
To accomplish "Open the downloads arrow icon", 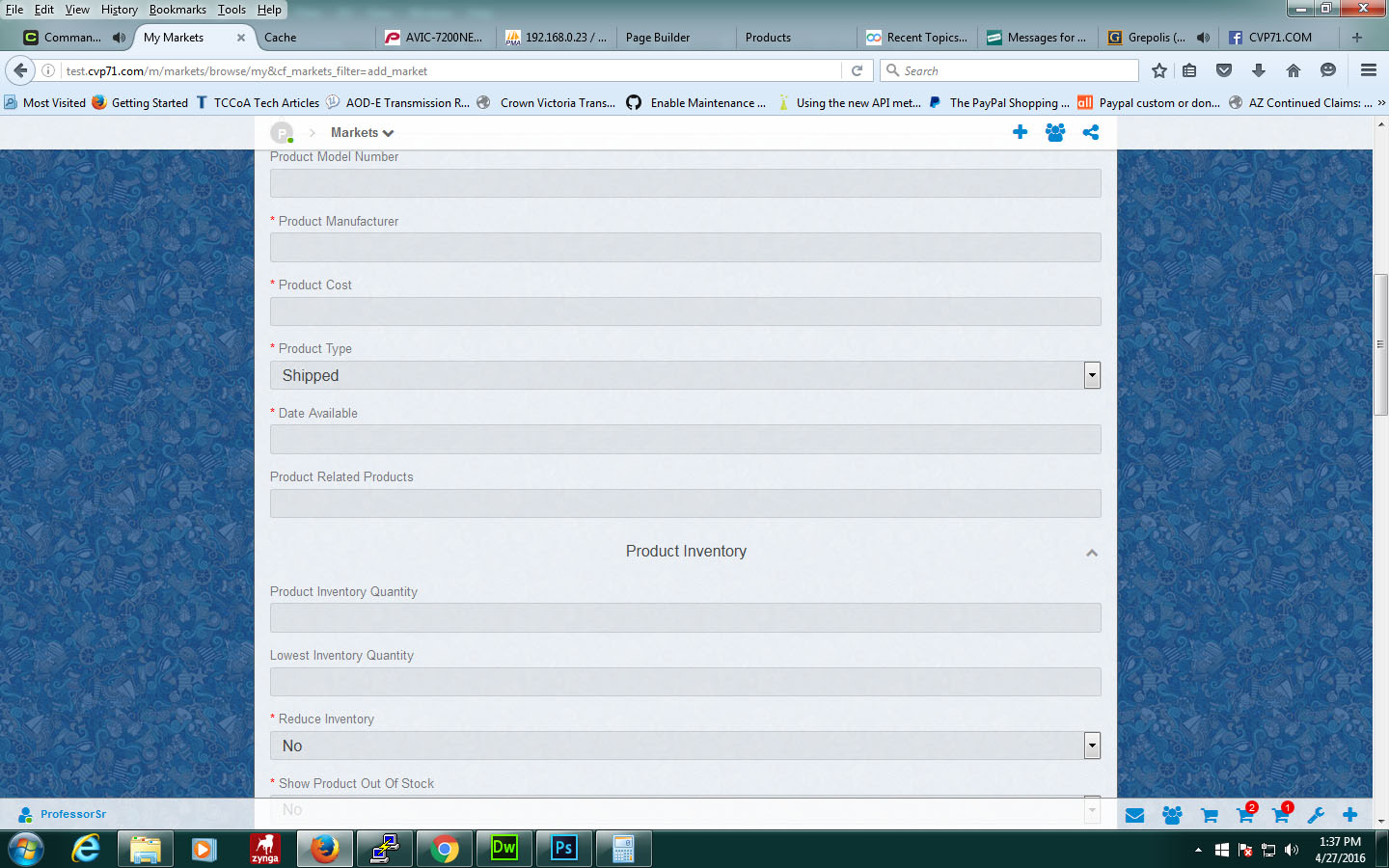I will click(x=1259, y=70).
